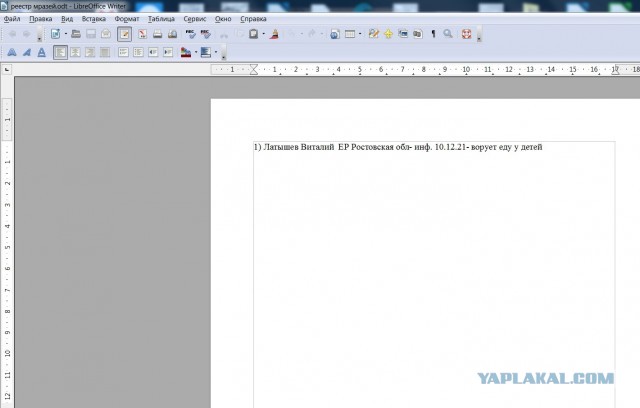Open the Правка menu
640x408 pixels.
[x=40, y=19]
